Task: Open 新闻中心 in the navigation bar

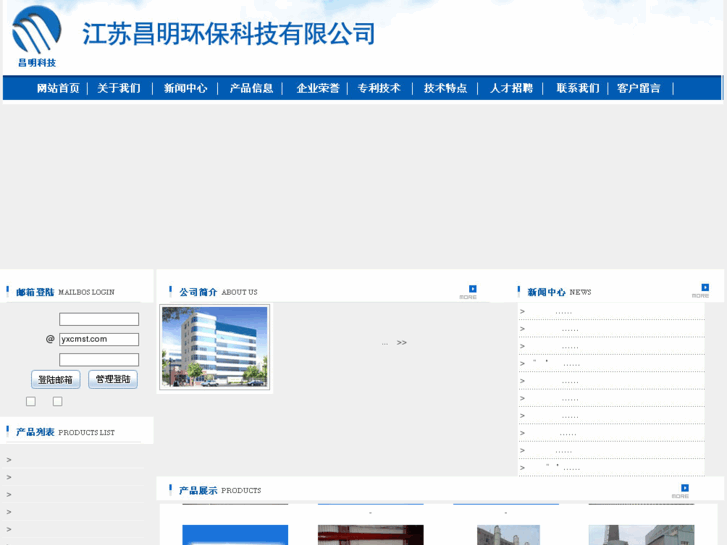Action: pyautogui.click(x=185, y=88)
